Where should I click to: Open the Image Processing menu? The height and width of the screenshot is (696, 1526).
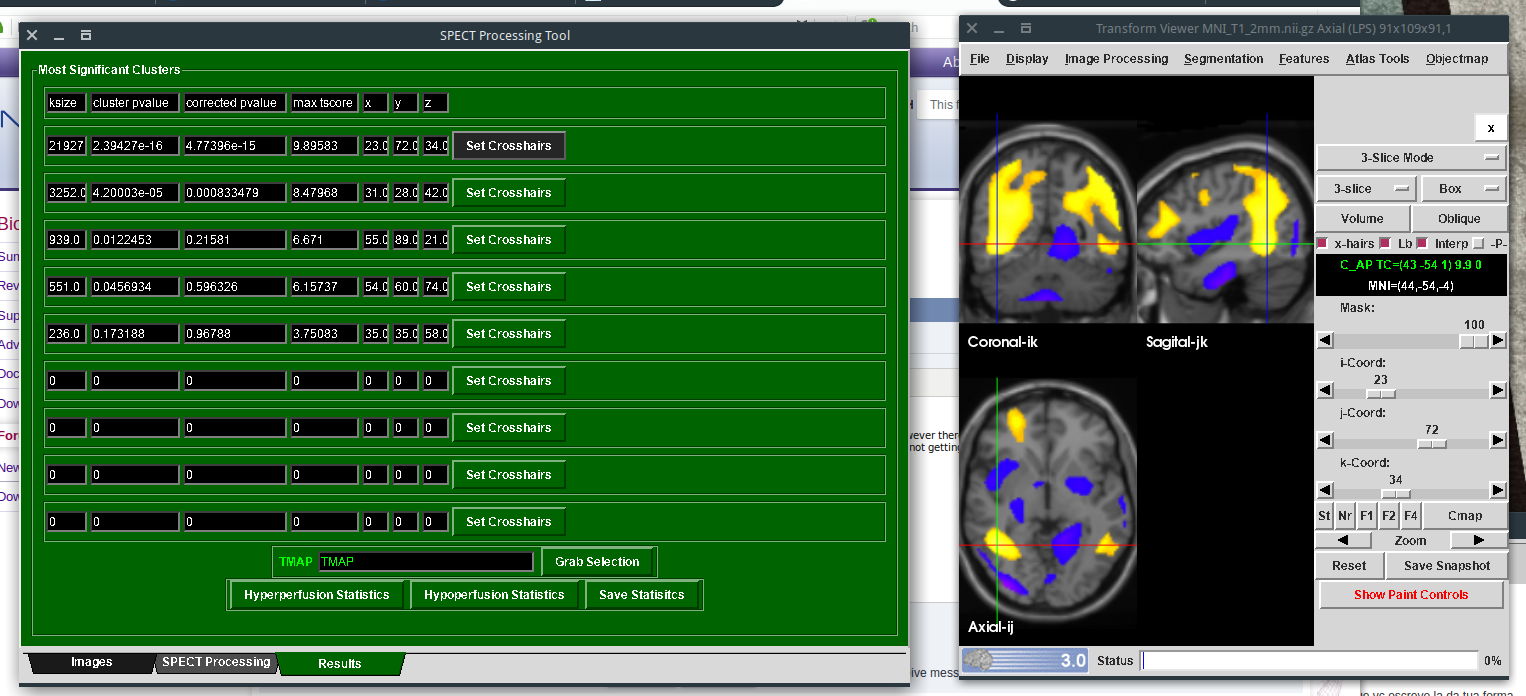[x=1116, y=59]
